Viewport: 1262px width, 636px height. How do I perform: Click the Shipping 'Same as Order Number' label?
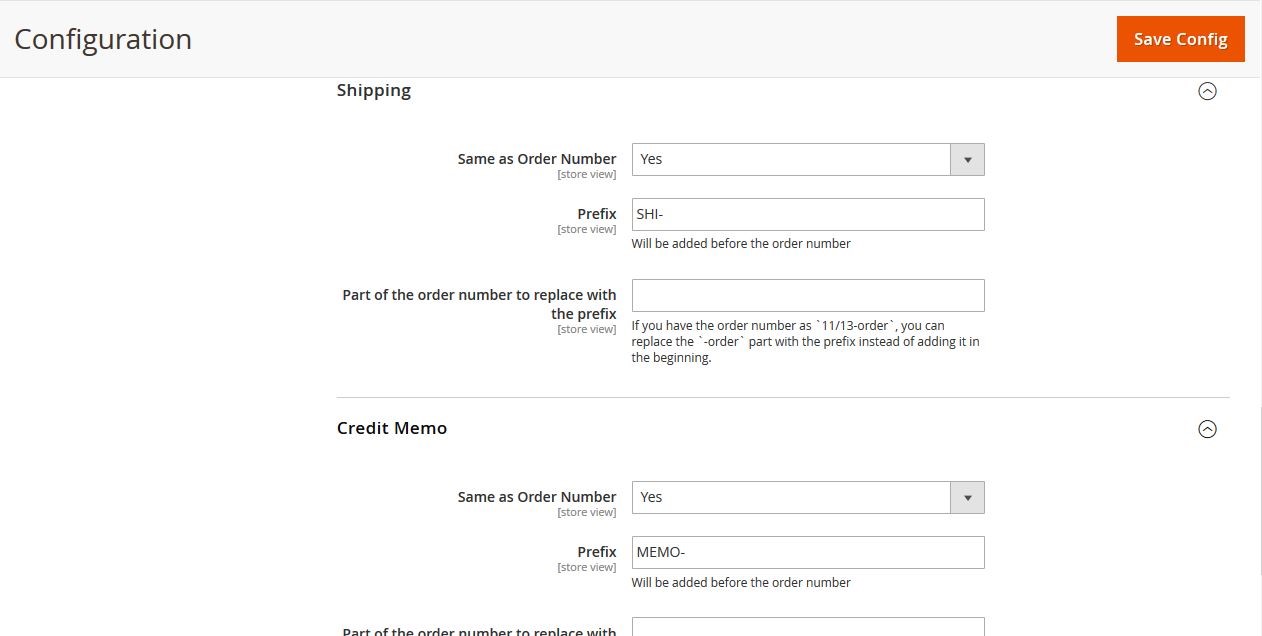(x=537, y=159)
